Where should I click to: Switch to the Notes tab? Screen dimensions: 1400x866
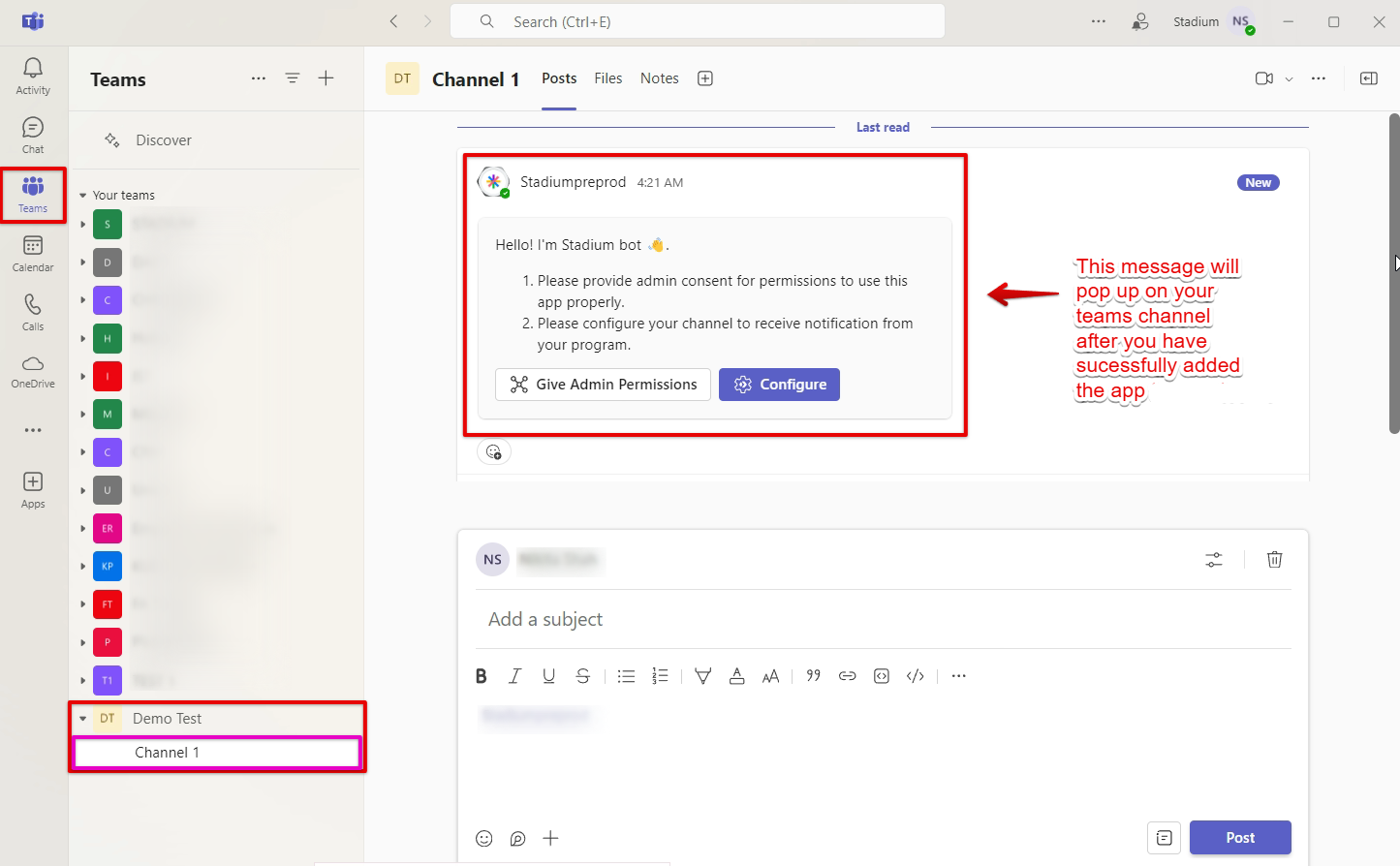[x=660, y=78]
